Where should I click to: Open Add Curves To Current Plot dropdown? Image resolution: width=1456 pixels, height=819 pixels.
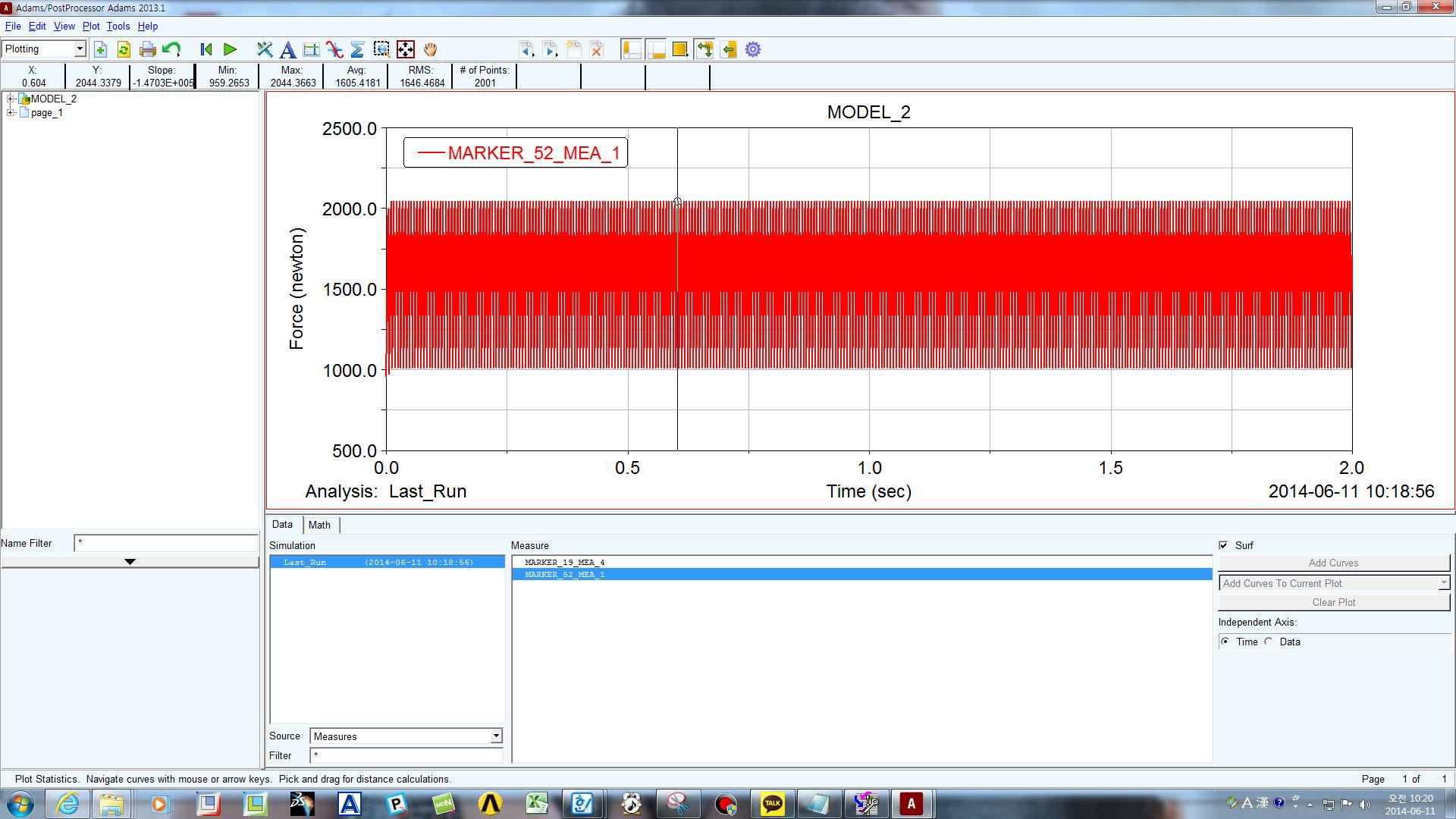(x=1334, y=583)
